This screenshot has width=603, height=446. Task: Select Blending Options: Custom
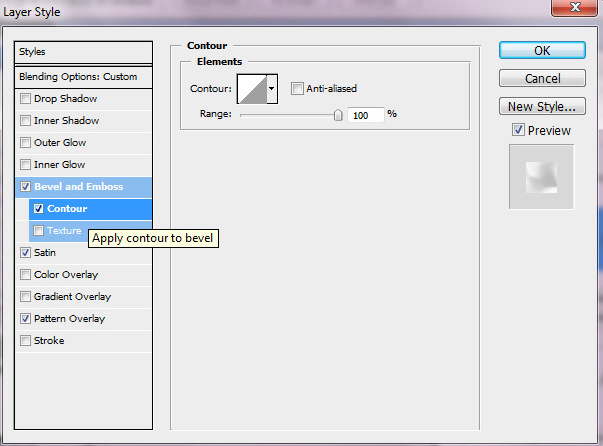(x=78, y=77)
